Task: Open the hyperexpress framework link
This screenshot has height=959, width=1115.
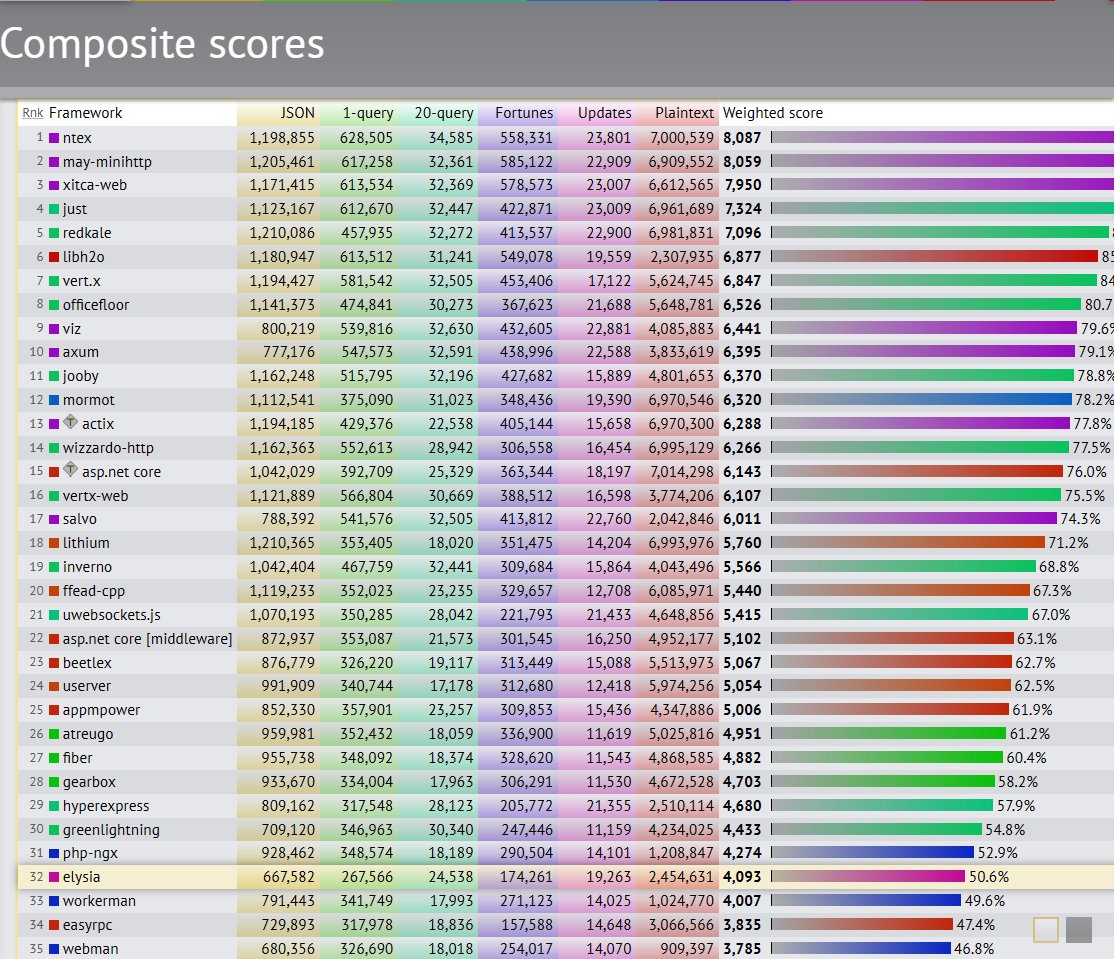Action: pyautogui.click(x=106, y=806)
